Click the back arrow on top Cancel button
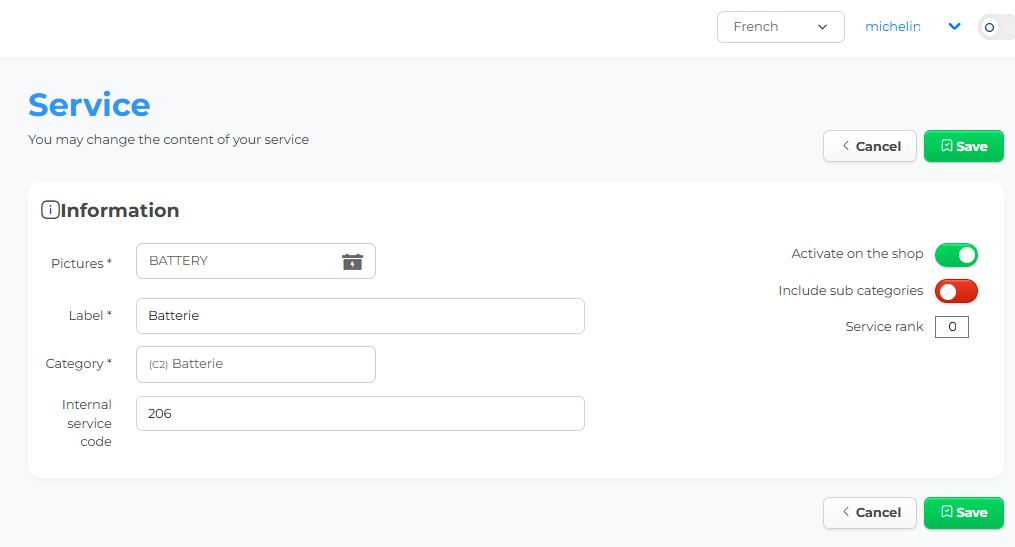The height and width of the screenshot is (547, 1015). 846,146
